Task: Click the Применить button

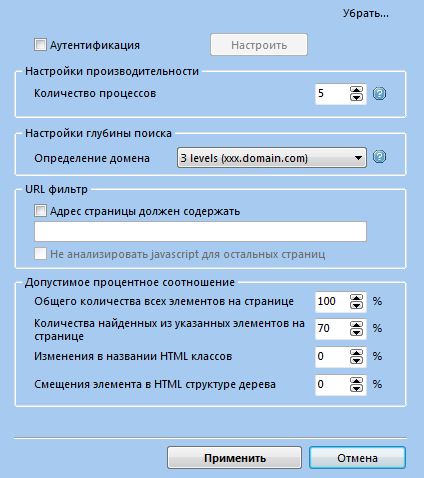Action: coord(235,458)
